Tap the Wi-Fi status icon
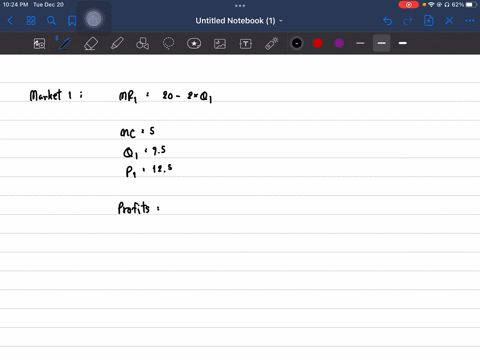Image resolution: width=480 pixels, height=360 pixels. 431,5
